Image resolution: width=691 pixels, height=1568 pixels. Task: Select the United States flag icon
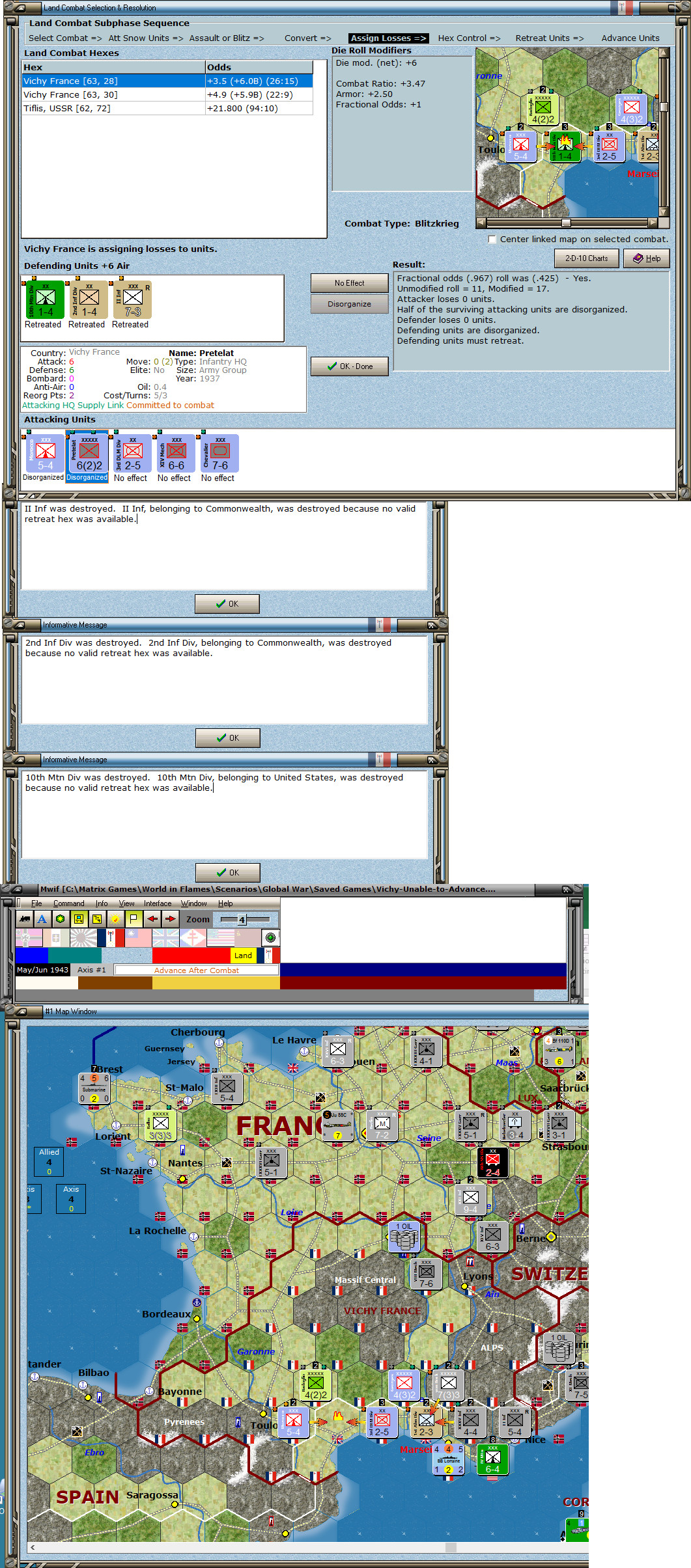[x=220, y=938]
